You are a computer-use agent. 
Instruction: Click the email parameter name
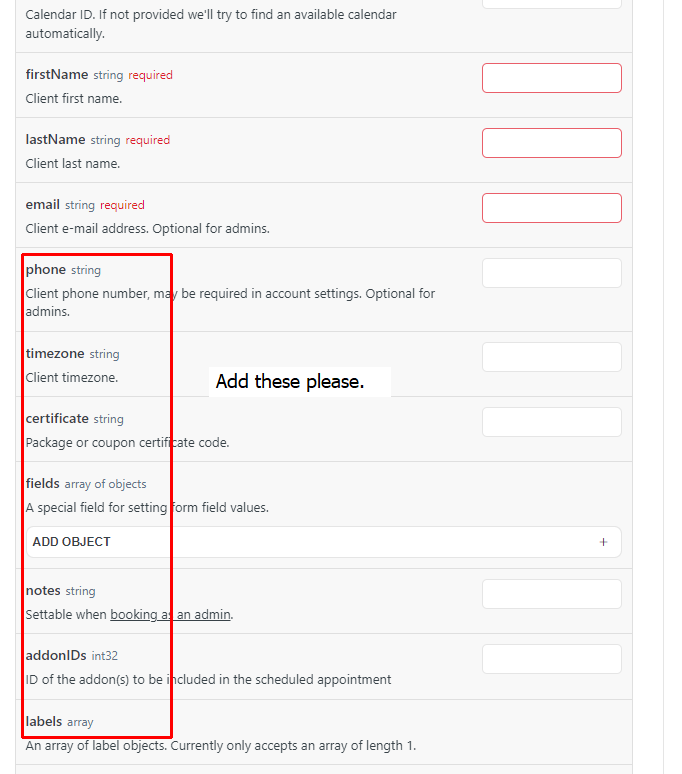pos(42,205)
